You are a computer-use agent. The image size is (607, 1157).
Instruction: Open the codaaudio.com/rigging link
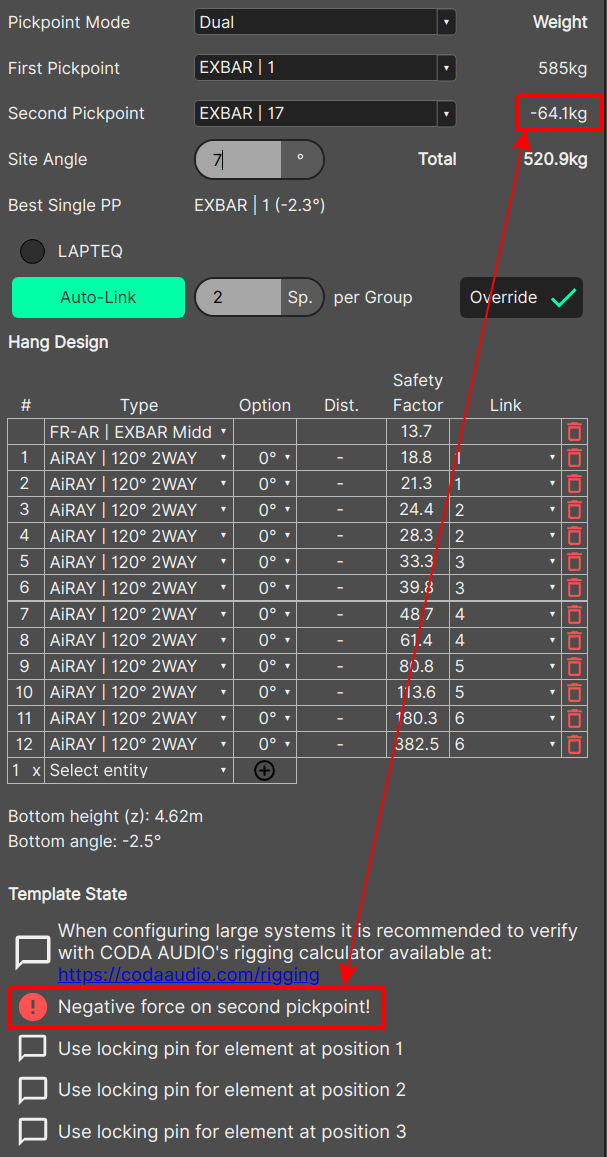188,974
